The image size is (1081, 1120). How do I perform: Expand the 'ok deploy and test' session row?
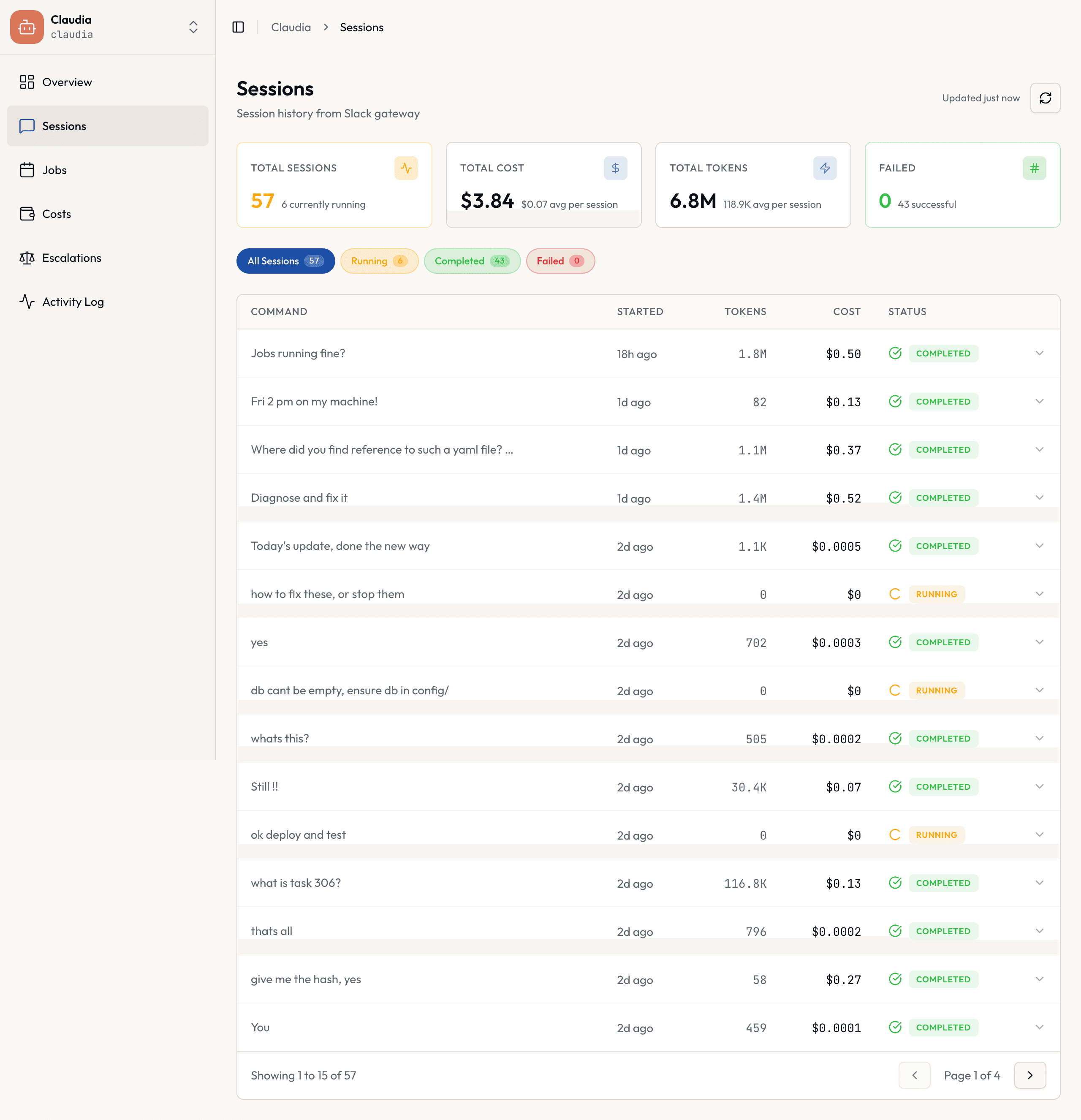pyautogui.click(x=1040, y=834)
